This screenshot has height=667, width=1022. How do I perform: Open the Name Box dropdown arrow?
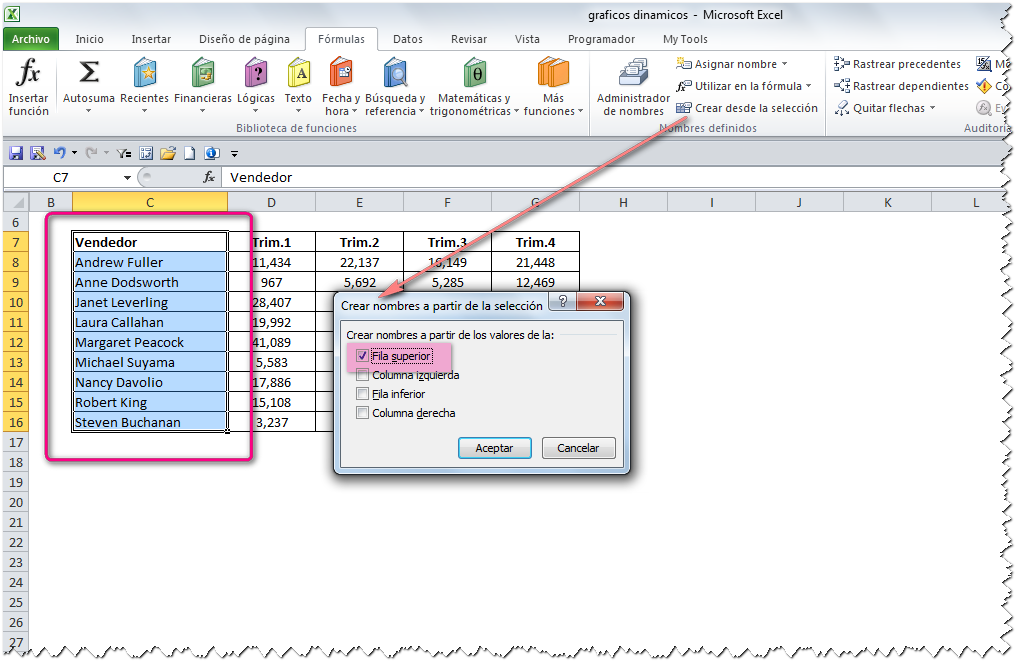coord(126,175)
